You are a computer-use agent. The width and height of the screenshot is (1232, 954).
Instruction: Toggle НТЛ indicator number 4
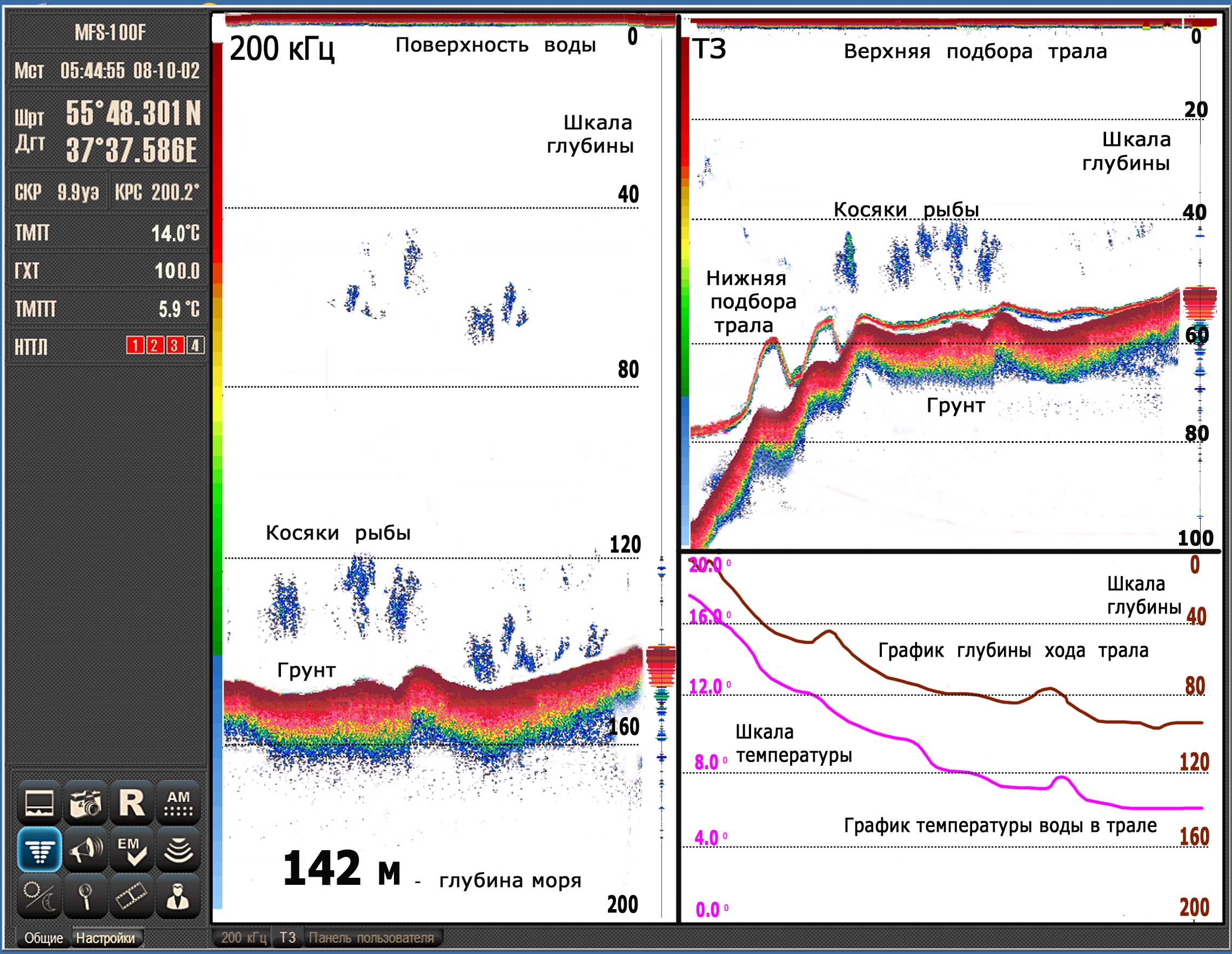point(195,345)
